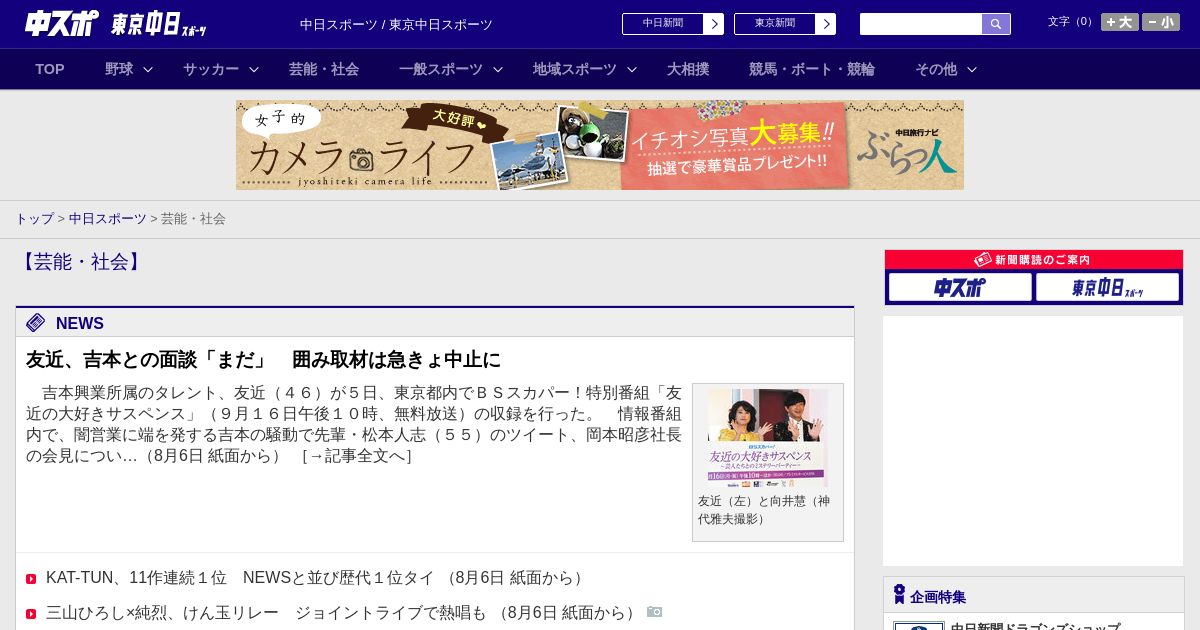
Task: Click arrow next to 東京新聞 button
Action: (x=826, y=24)
